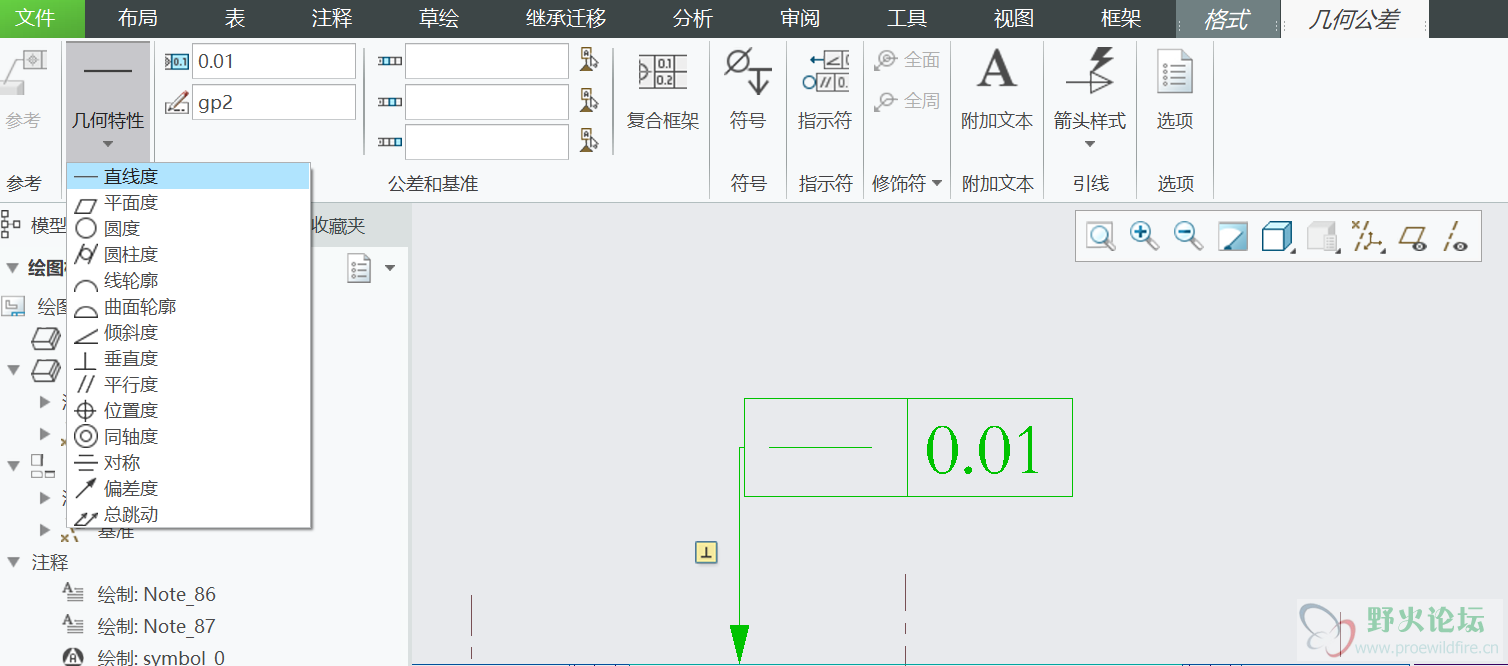Toggle plane display eye icon

pyautogui.click(x=1413, y=237)
